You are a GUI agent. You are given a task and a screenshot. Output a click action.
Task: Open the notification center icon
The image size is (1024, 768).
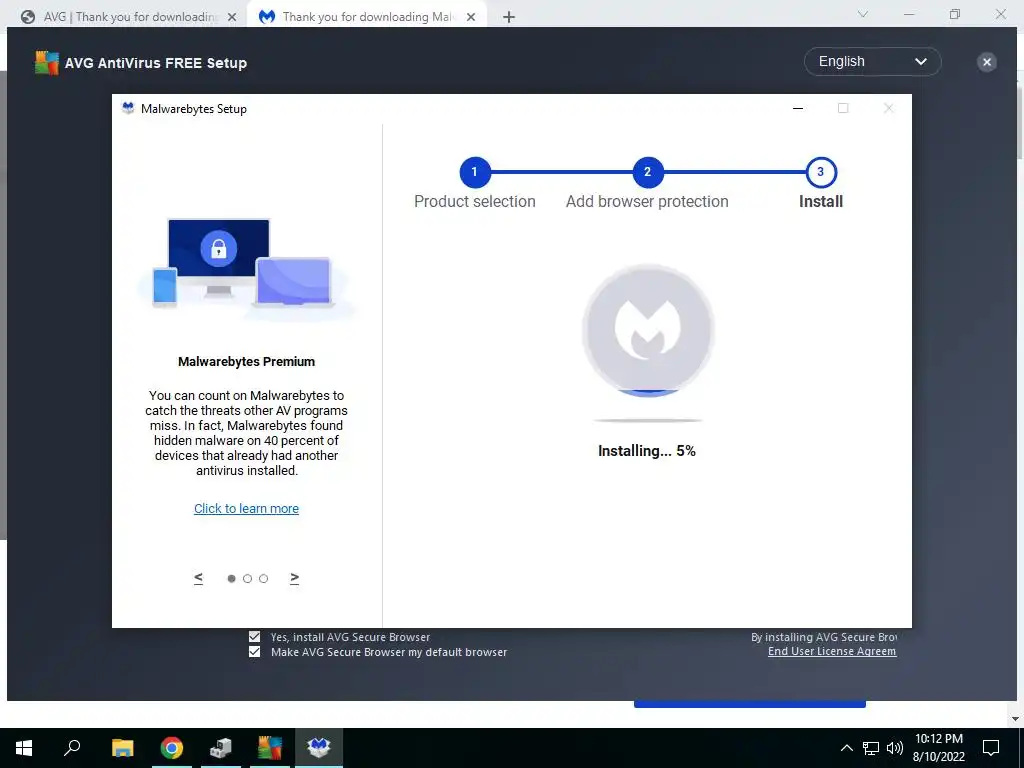click(991, 748)
